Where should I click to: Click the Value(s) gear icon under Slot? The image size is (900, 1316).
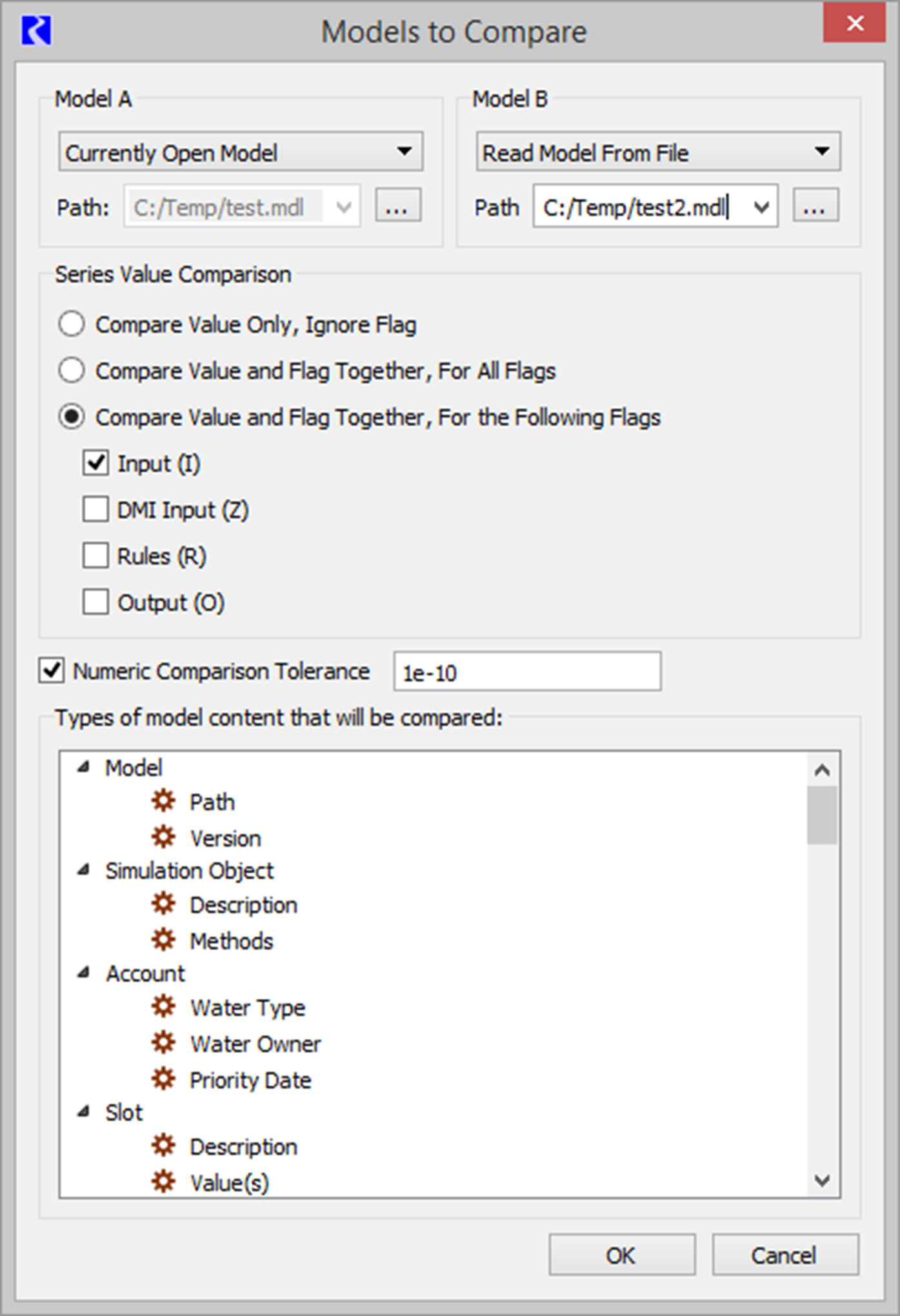click(x=163, y=1181)
